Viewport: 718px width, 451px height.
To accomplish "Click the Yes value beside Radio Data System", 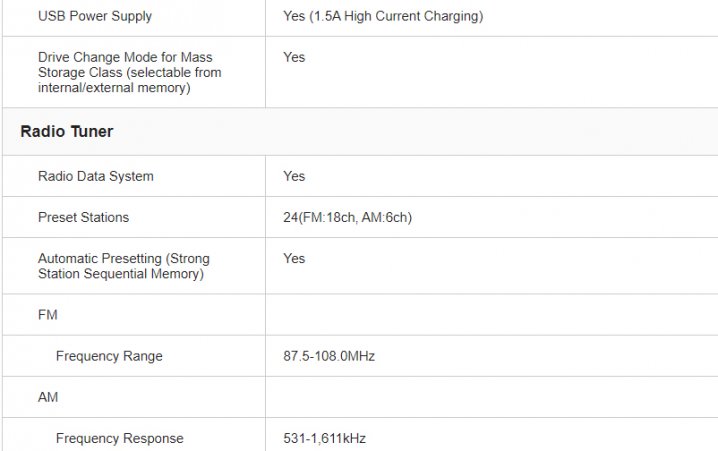I will 294,176.
